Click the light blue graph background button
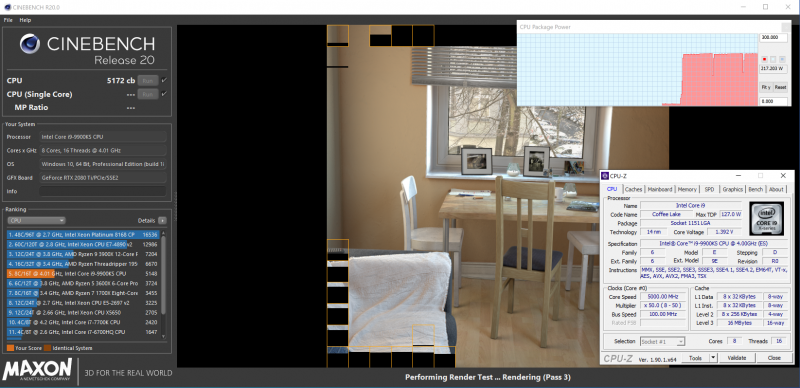 click(x=773, y=59)
